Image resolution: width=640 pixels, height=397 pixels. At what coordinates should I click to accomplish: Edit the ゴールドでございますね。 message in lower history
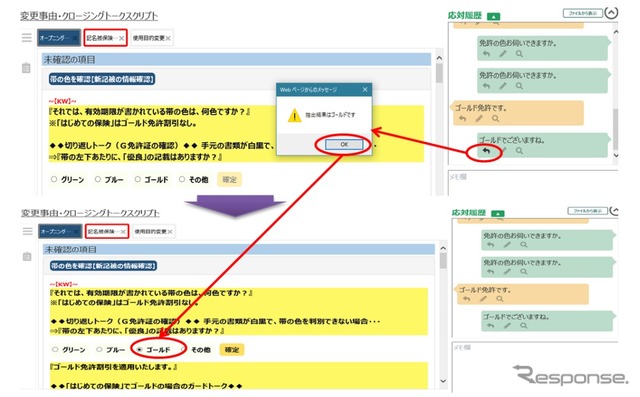[507, 325]
